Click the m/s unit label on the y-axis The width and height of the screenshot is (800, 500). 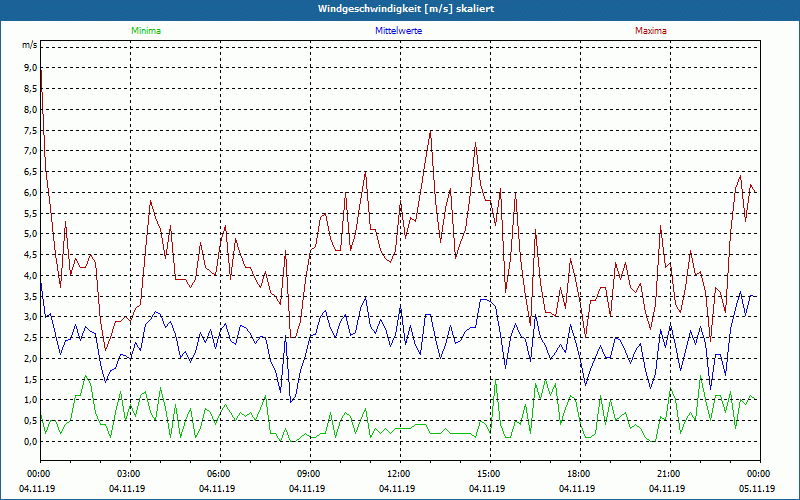(x=29, y=45)
